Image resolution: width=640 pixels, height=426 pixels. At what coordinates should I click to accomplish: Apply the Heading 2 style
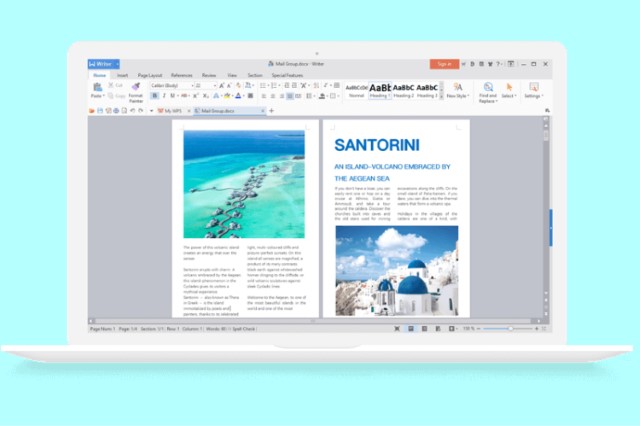tap(404, 89)
